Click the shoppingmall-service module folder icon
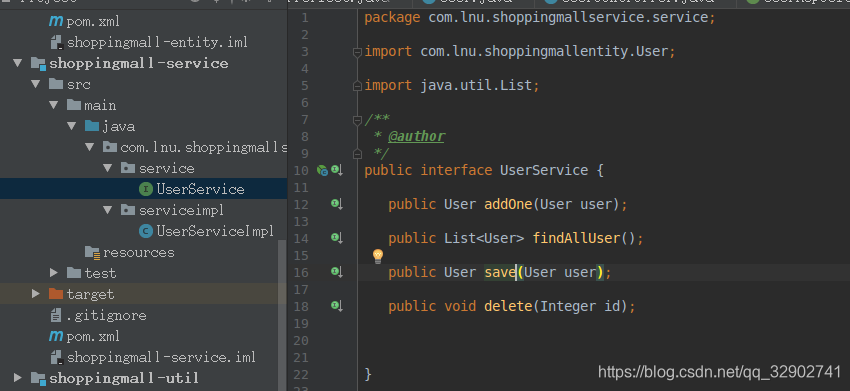This screenshot has width=850, height=391. click(x=38, y=63)
